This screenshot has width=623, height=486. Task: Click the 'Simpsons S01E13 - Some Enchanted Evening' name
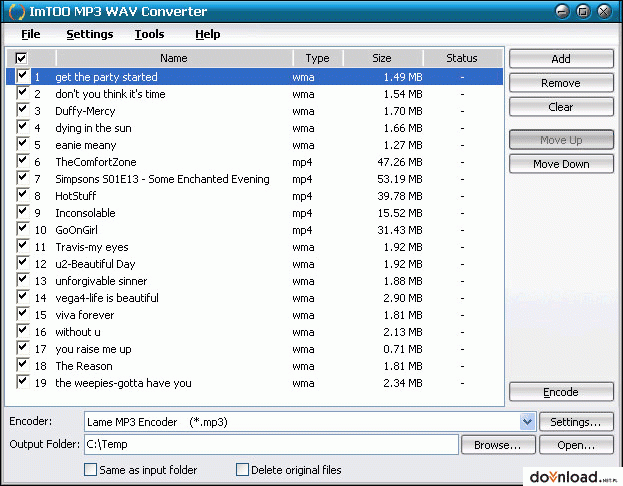162,179
